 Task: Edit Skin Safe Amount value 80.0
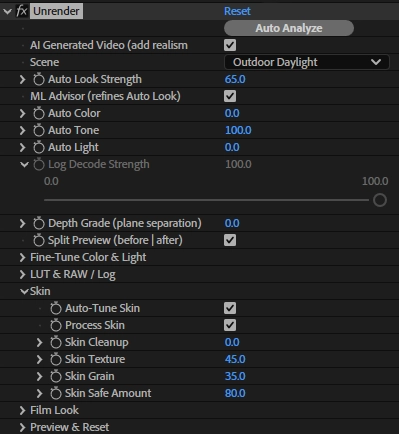235,393
